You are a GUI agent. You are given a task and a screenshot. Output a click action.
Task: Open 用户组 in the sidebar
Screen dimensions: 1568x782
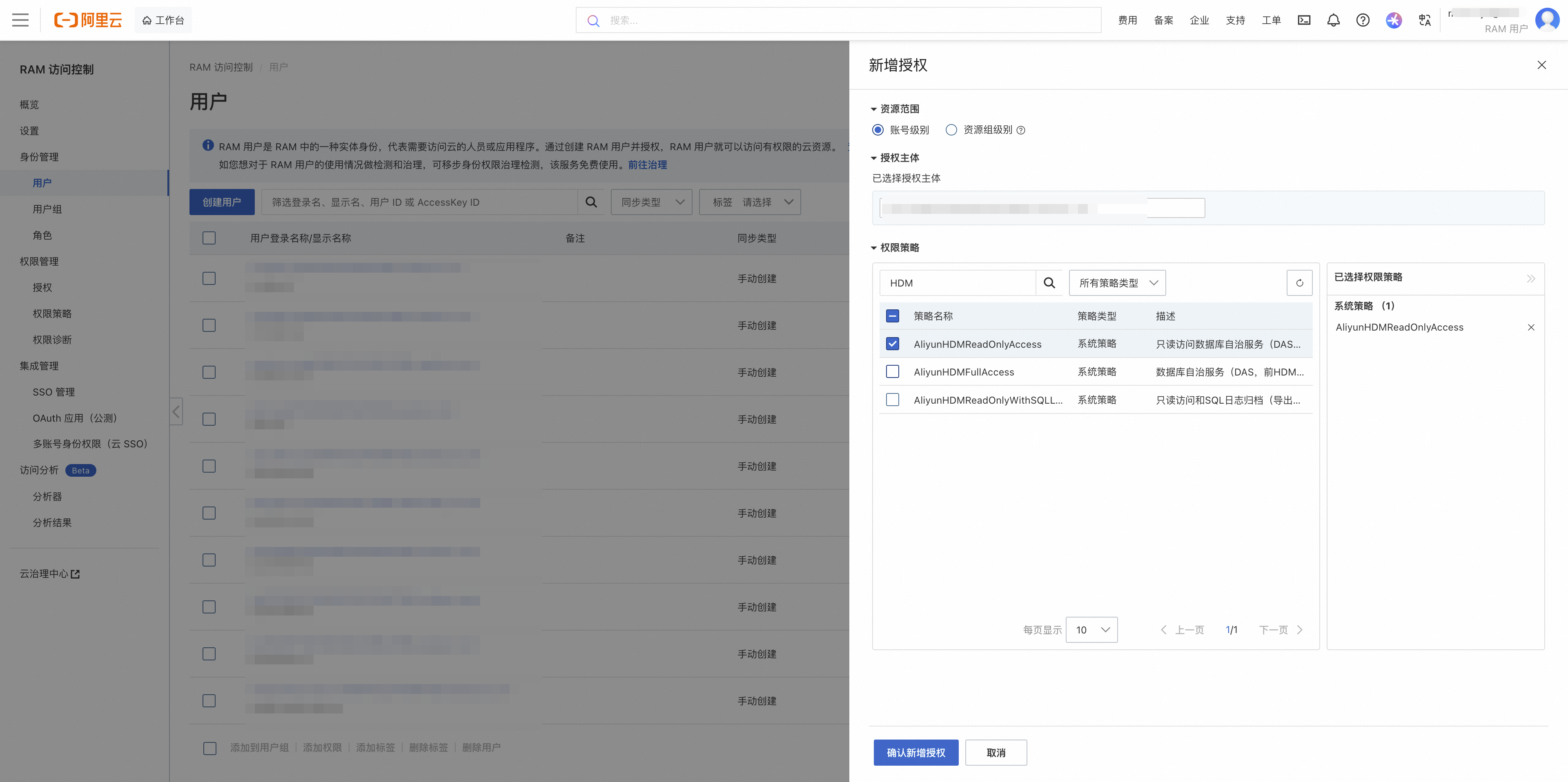pos(47,209)
